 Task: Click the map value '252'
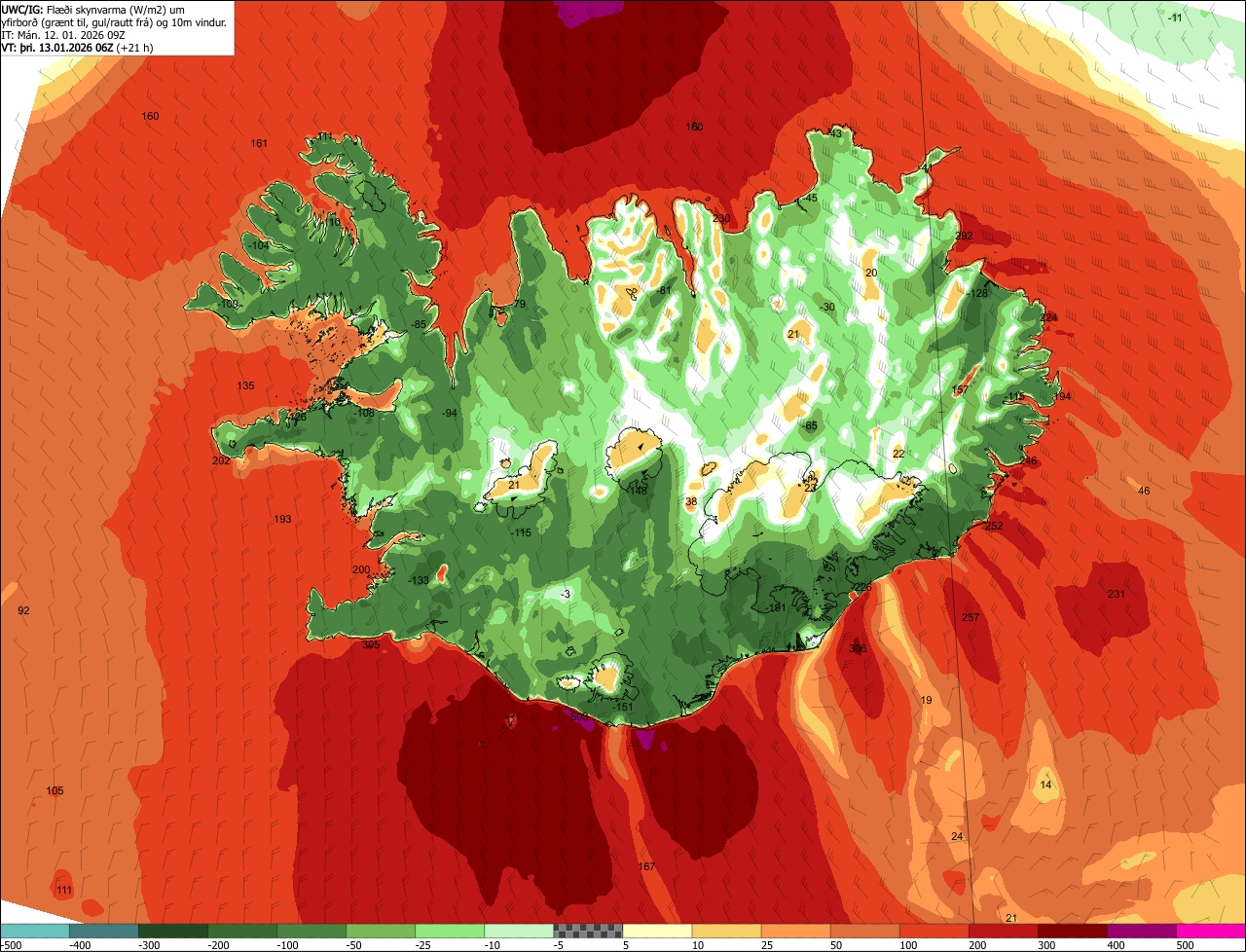994,526
